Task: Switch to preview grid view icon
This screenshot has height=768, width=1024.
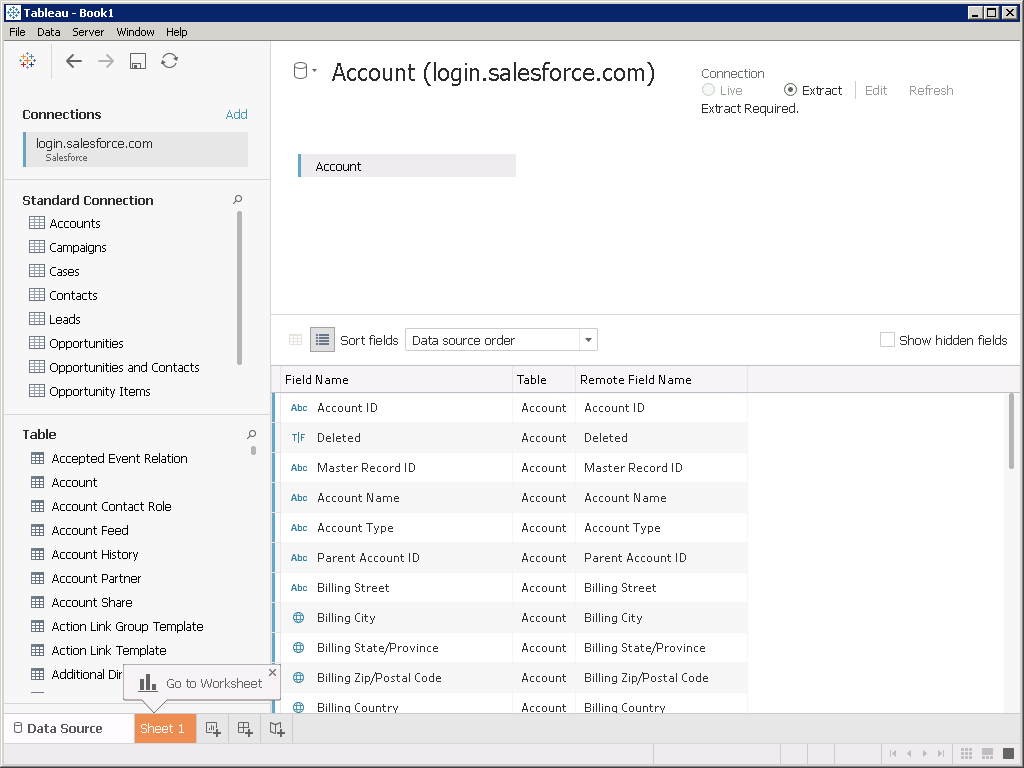Action: 295,340
